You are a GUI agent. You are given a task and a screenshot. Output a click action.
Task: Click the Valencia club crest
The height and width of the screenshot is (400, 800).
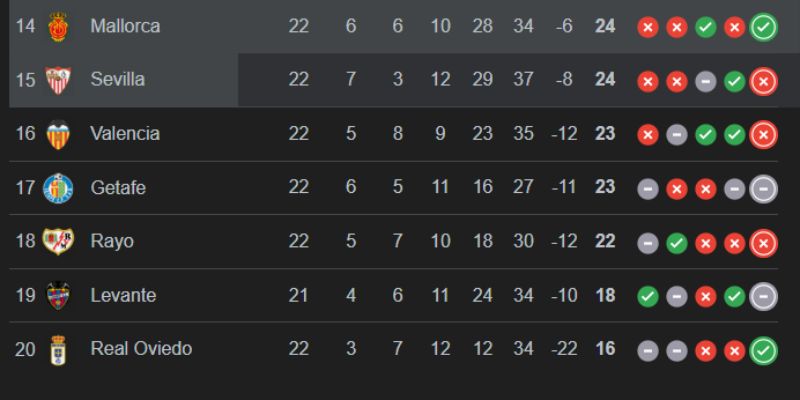[x=57, y=134]
